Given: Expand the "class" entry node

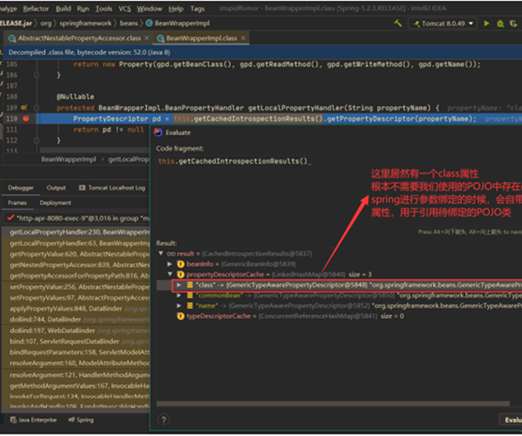Looking at the screenshot, I should (x=179, y=285).
